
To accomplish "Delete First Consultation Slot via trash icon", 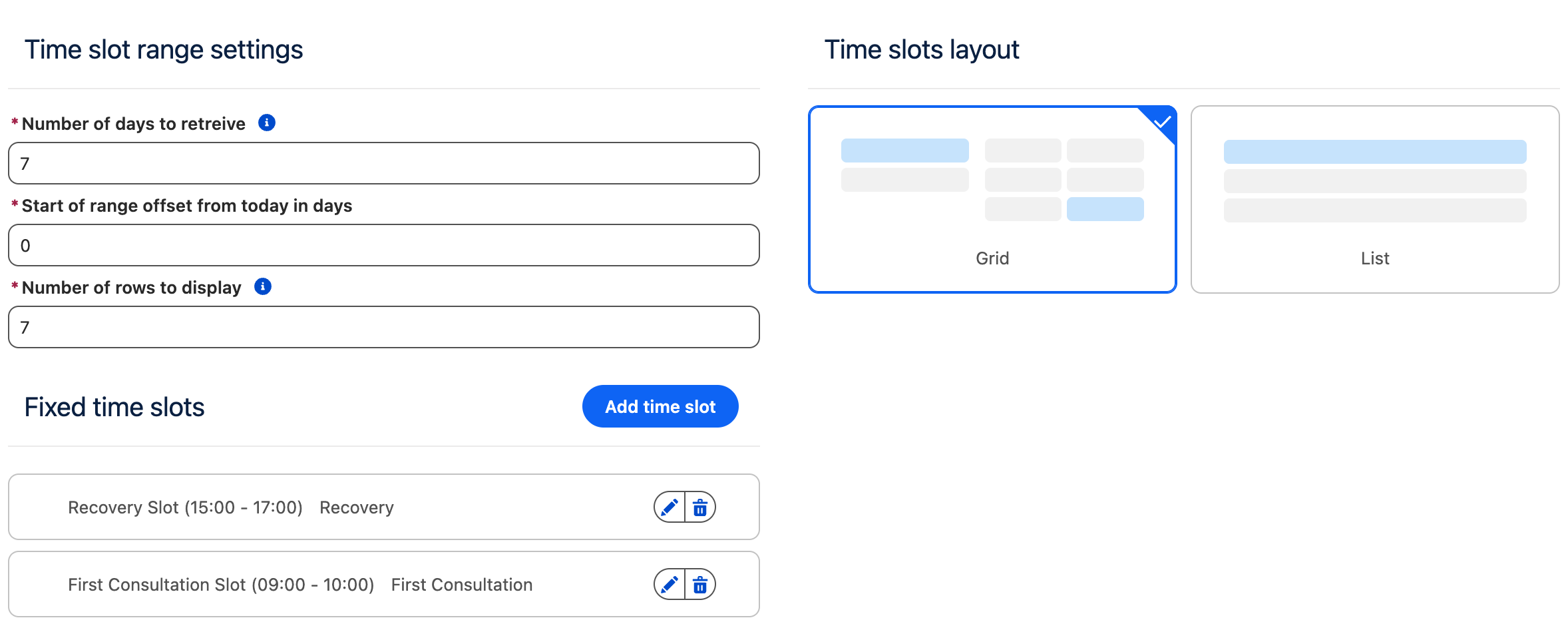I will click(700, 585).
